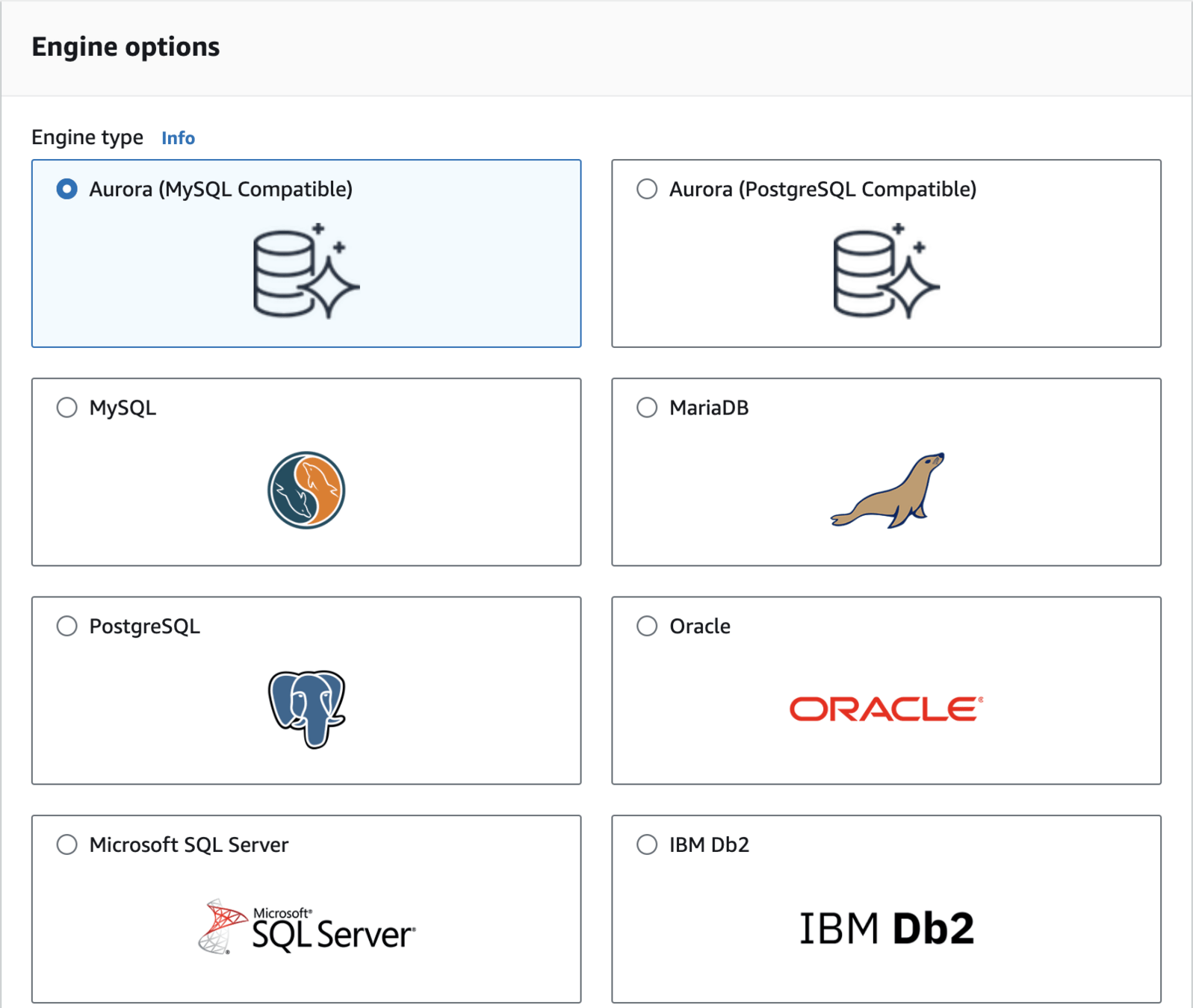Pick the Oracle engine radio button
This screenshot has width=1193, height=1008.
pos(647,626)
